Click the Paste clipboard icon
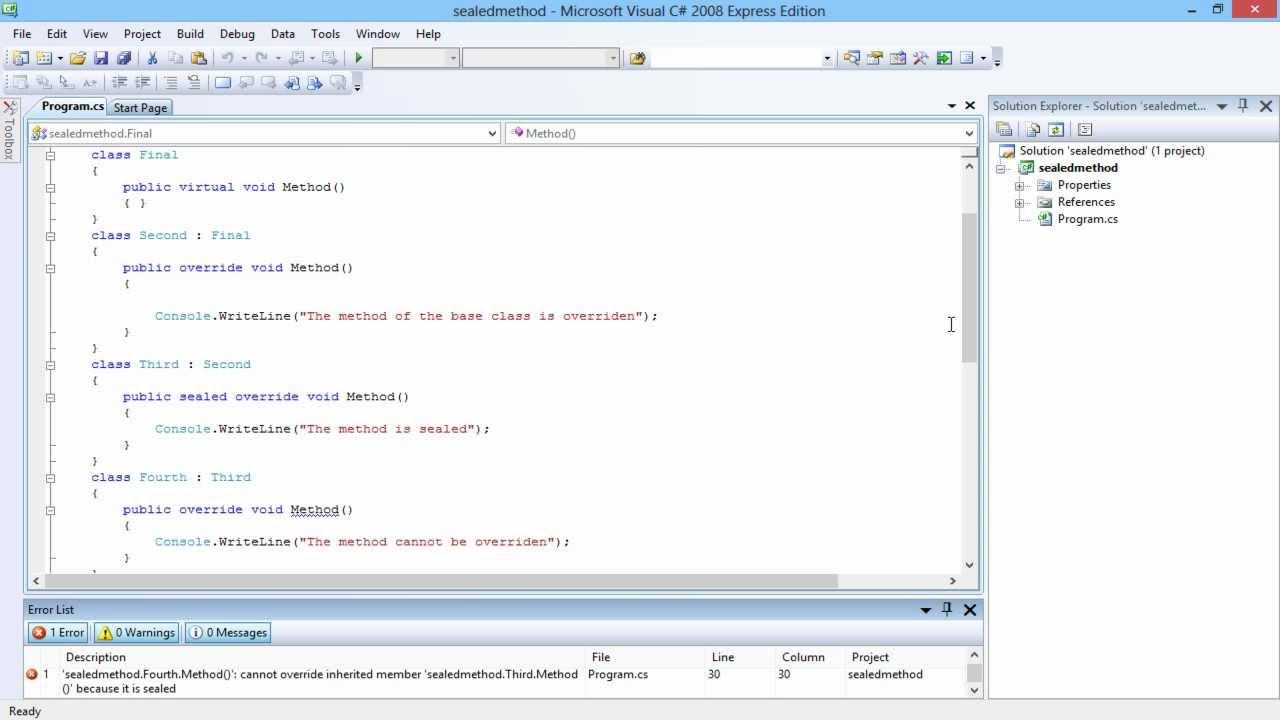This screenshot has width=1280, height=720. click(x=198, y=58)
